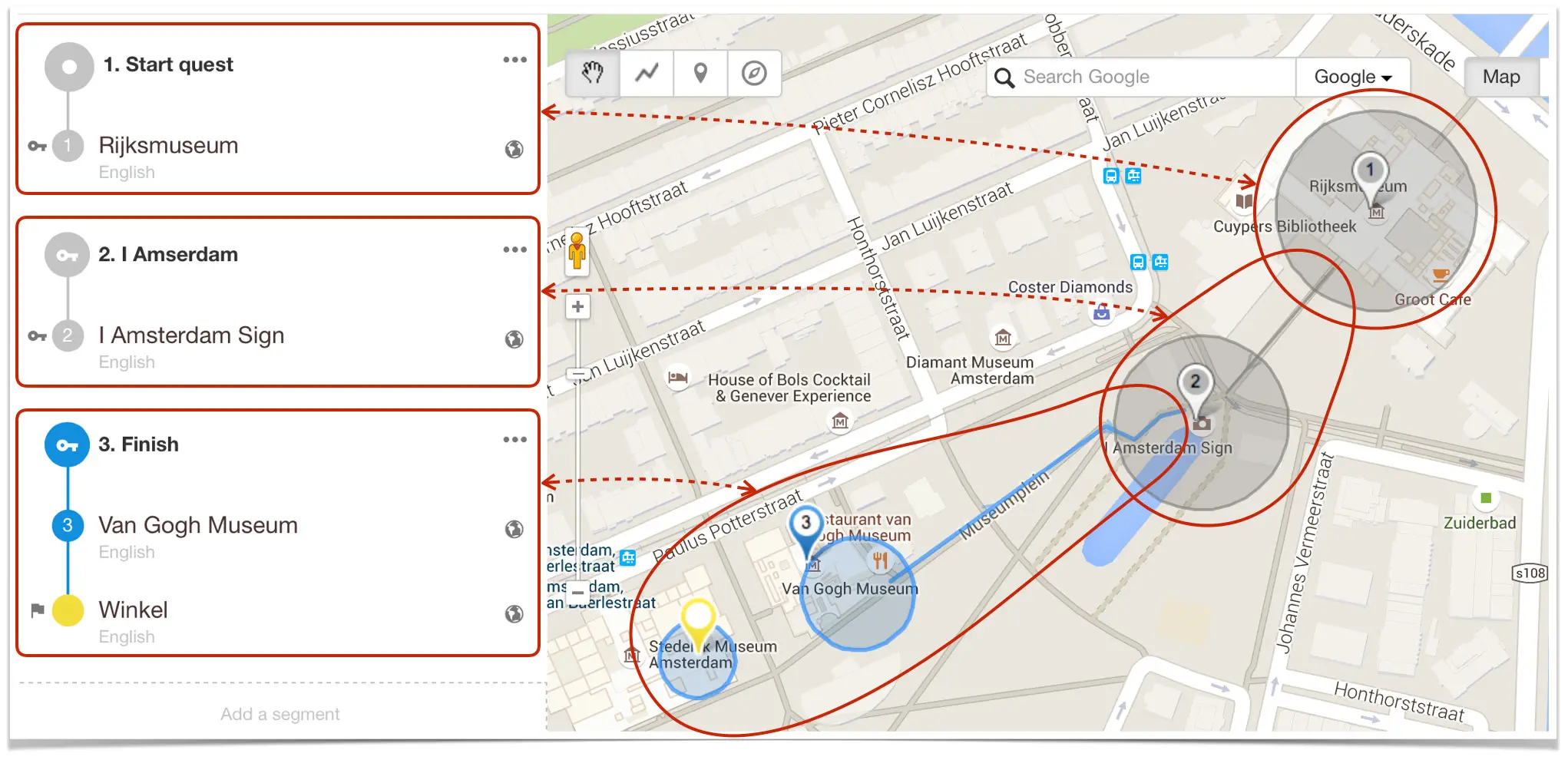
Task: Open options menu for Start quest segment
Action: click(514, 60)
